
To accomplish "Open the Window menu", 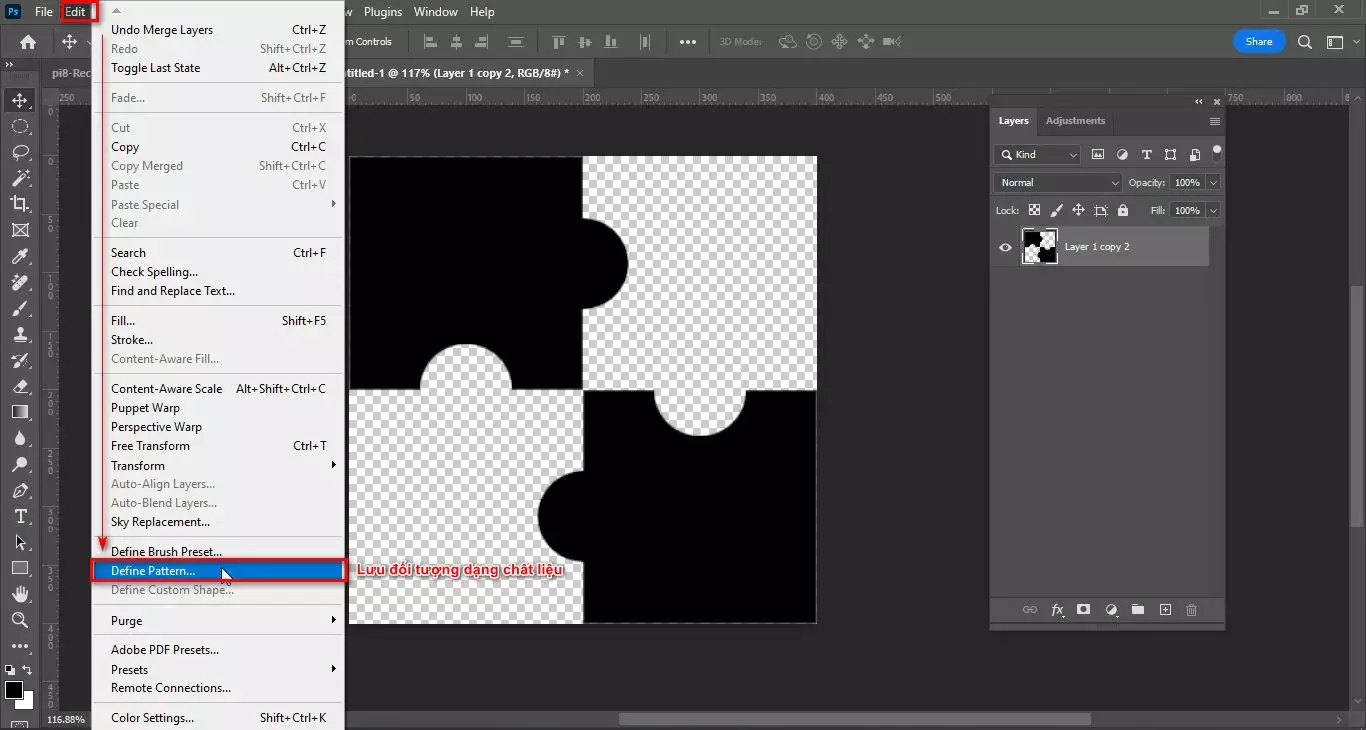I will (x=436, y=12).
